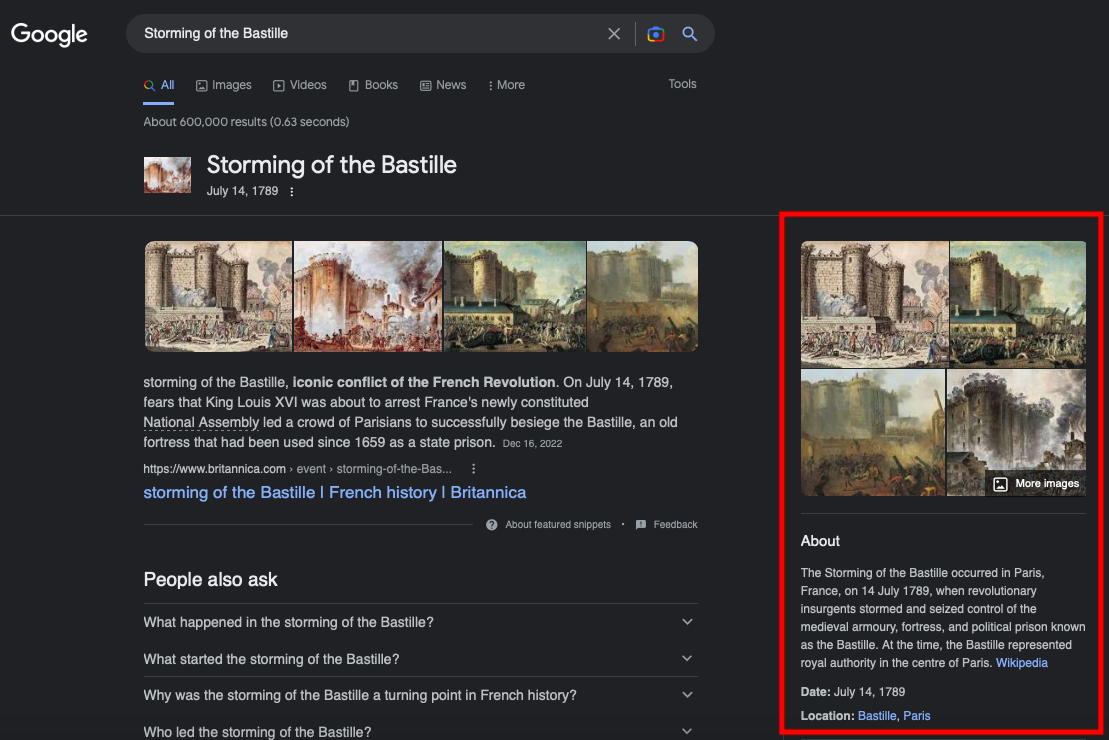The height and width of the screenshot is (740, 1109).
Task: Click the "Dec 16, 2022" snippet date
Action: [x=532, y=444]
